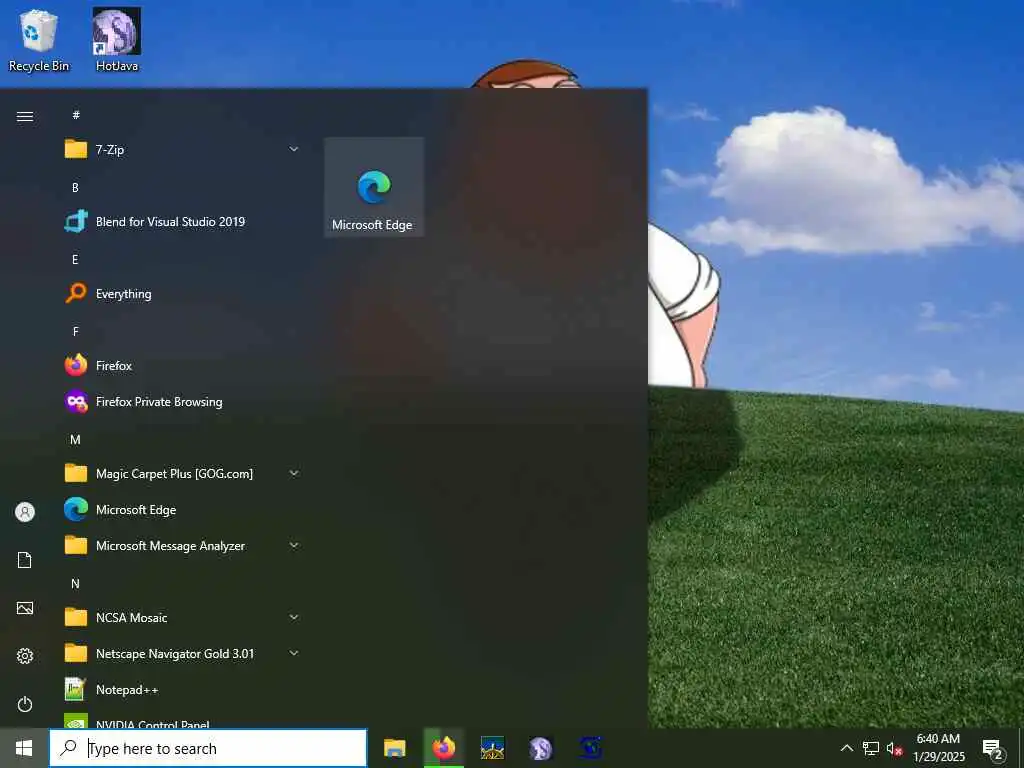Switch to Firefox on the taskbar
This screenshot has width=1024, height=768.
click(x=443, y=748)
